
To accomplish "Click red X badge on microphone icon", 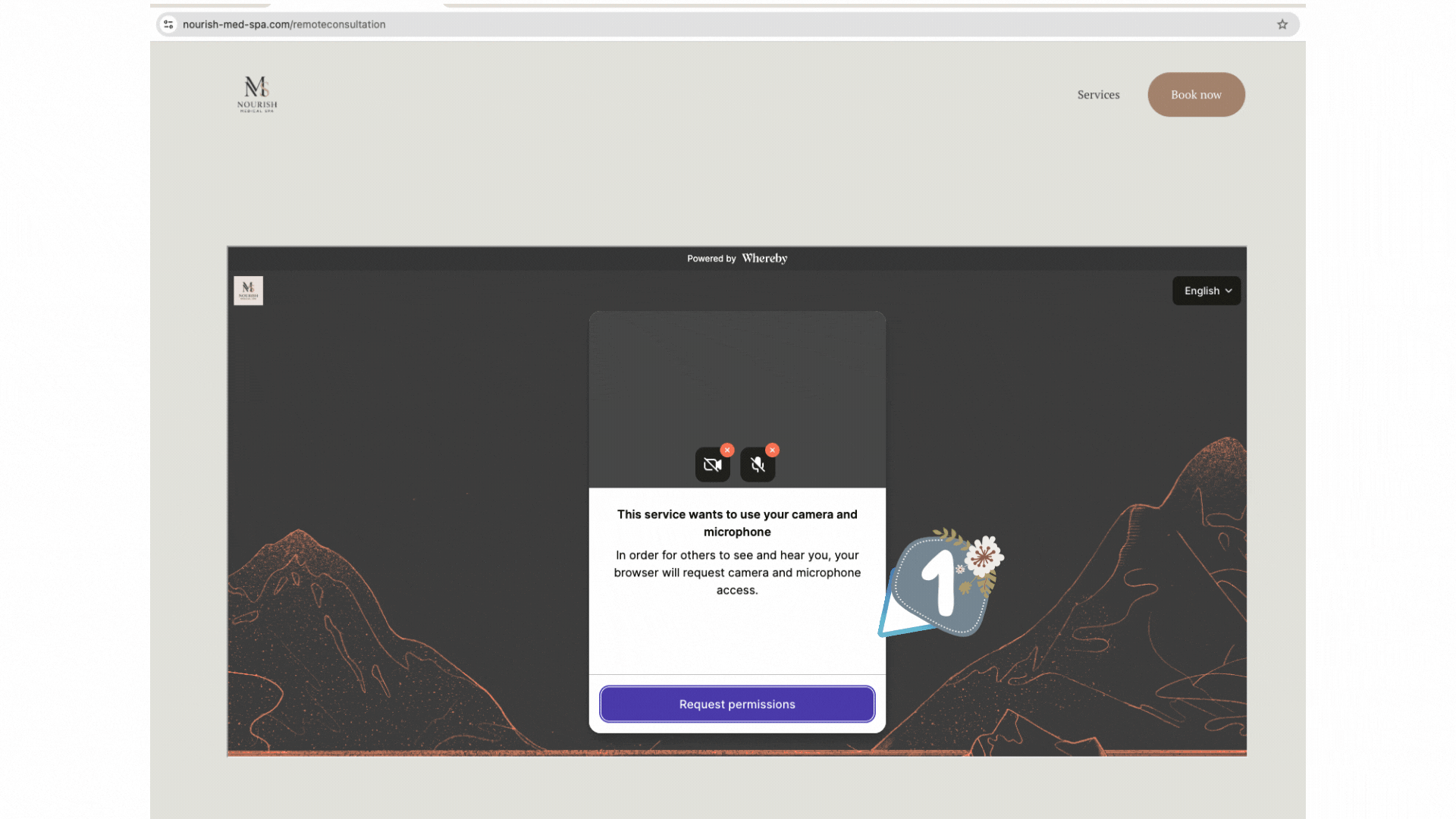I will click(x=772, y=450).
